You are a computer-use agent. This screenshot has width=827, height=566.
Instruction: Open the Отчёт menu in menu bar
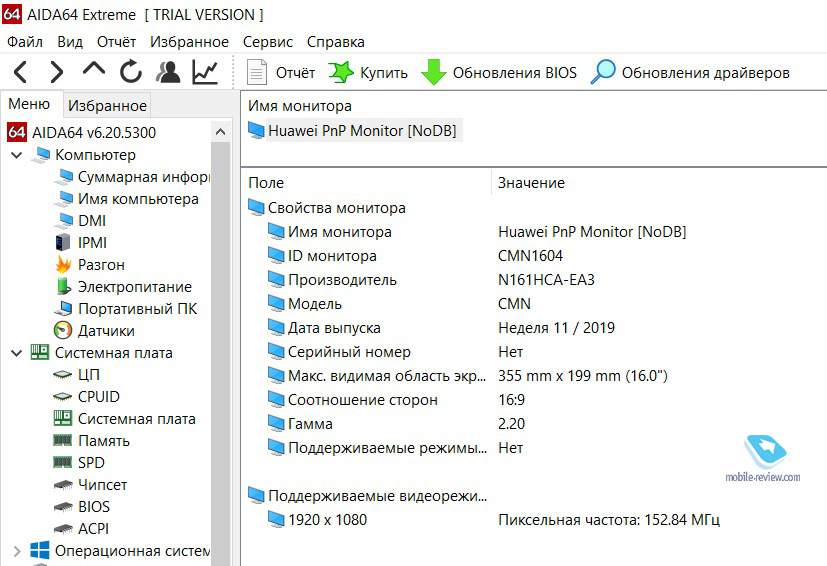116,42
